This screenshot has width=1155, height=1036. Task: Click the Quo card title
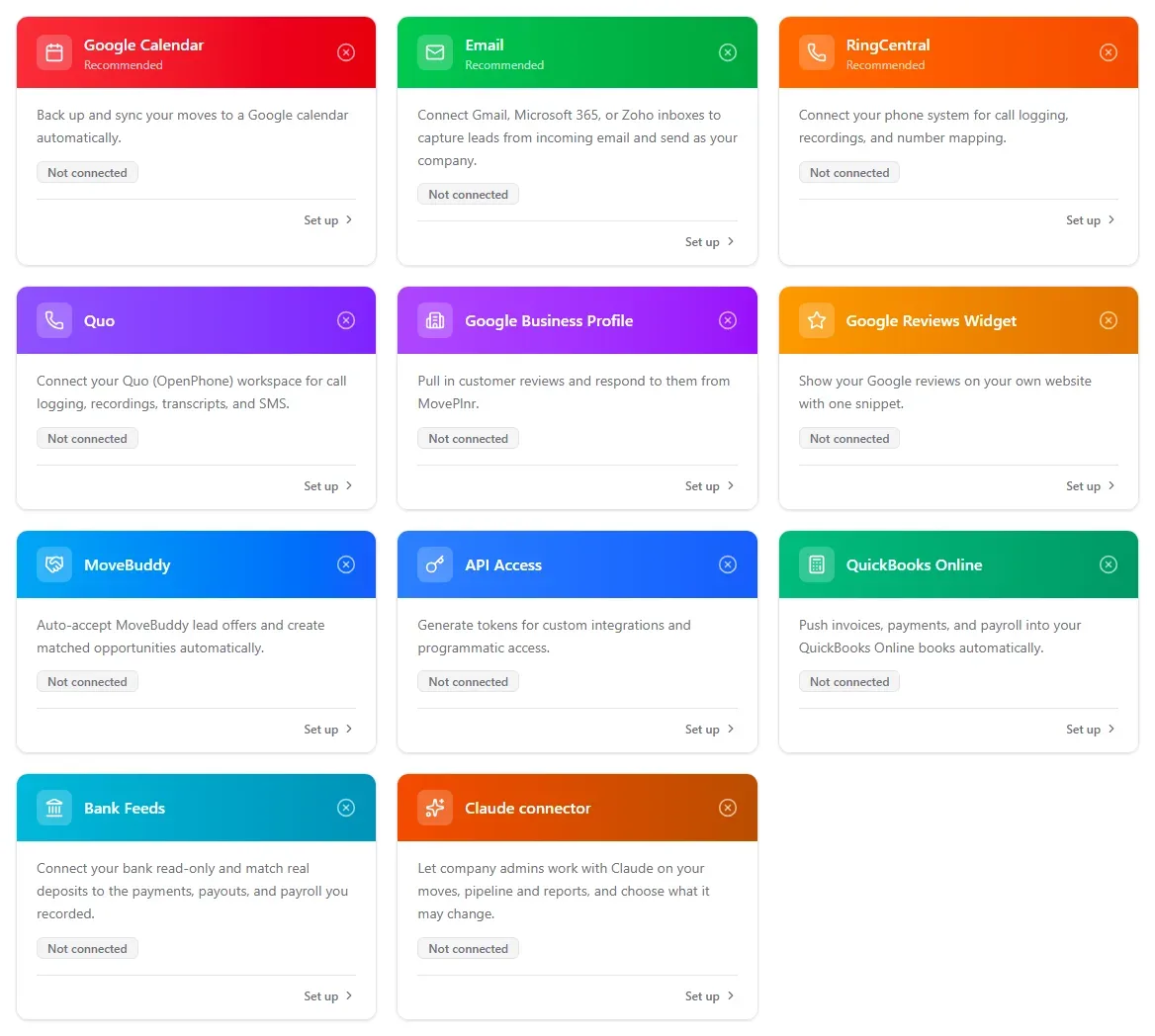click(x=99, y=321)
